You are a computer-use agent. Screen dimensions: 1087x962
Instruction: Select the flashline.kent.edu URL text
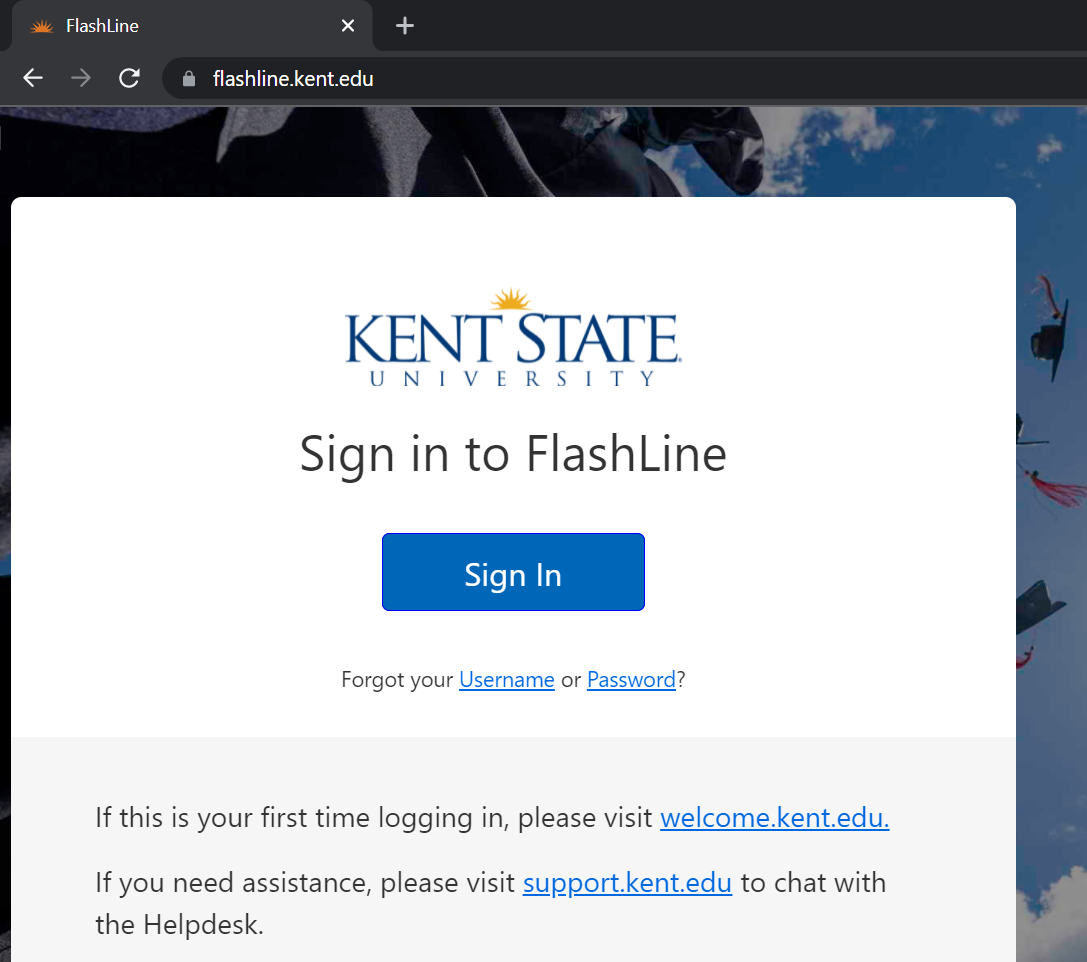click(293, 78)
